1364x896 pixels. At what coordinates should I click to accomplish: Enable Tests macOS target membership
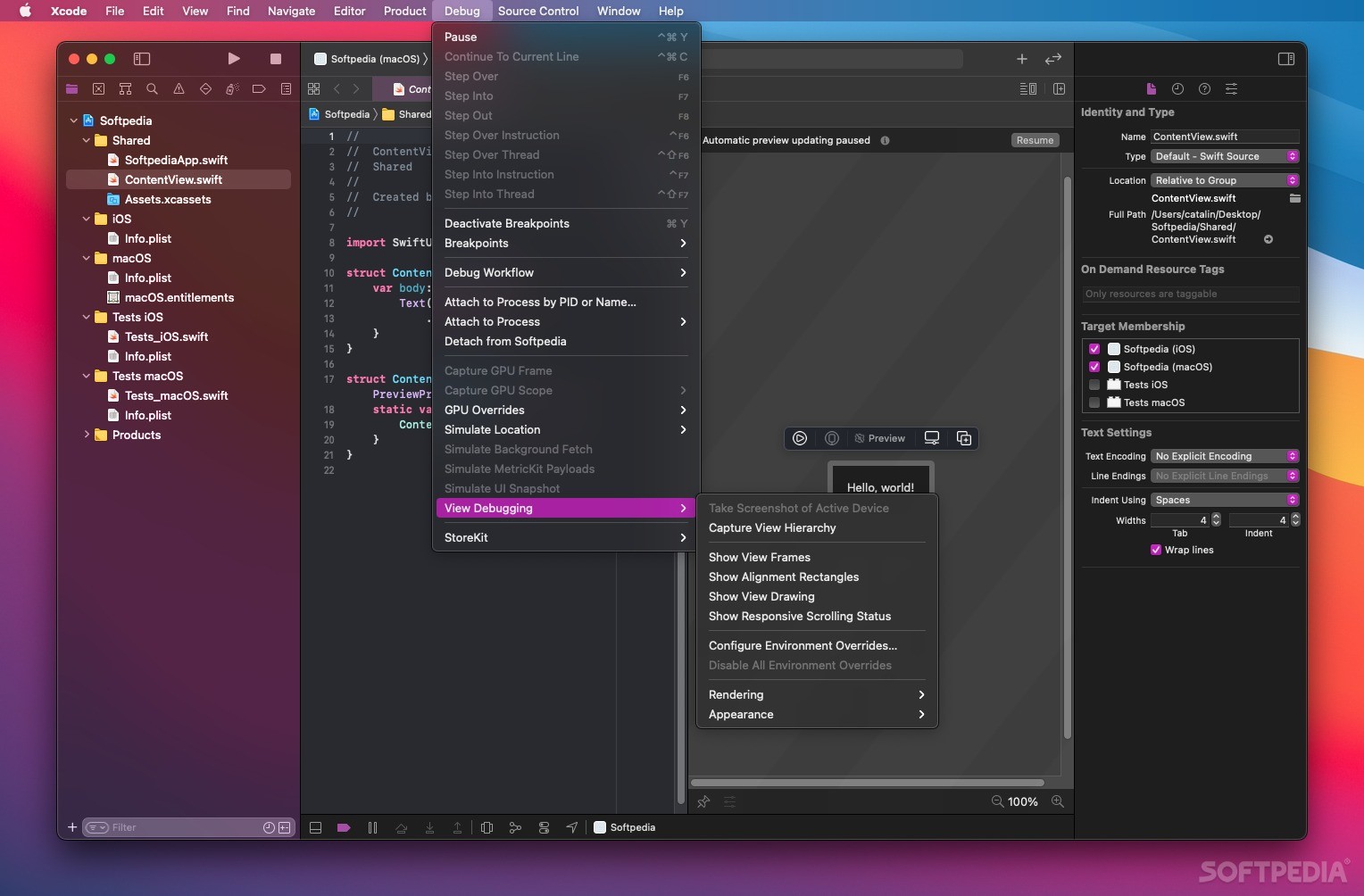pos(1094,402)
